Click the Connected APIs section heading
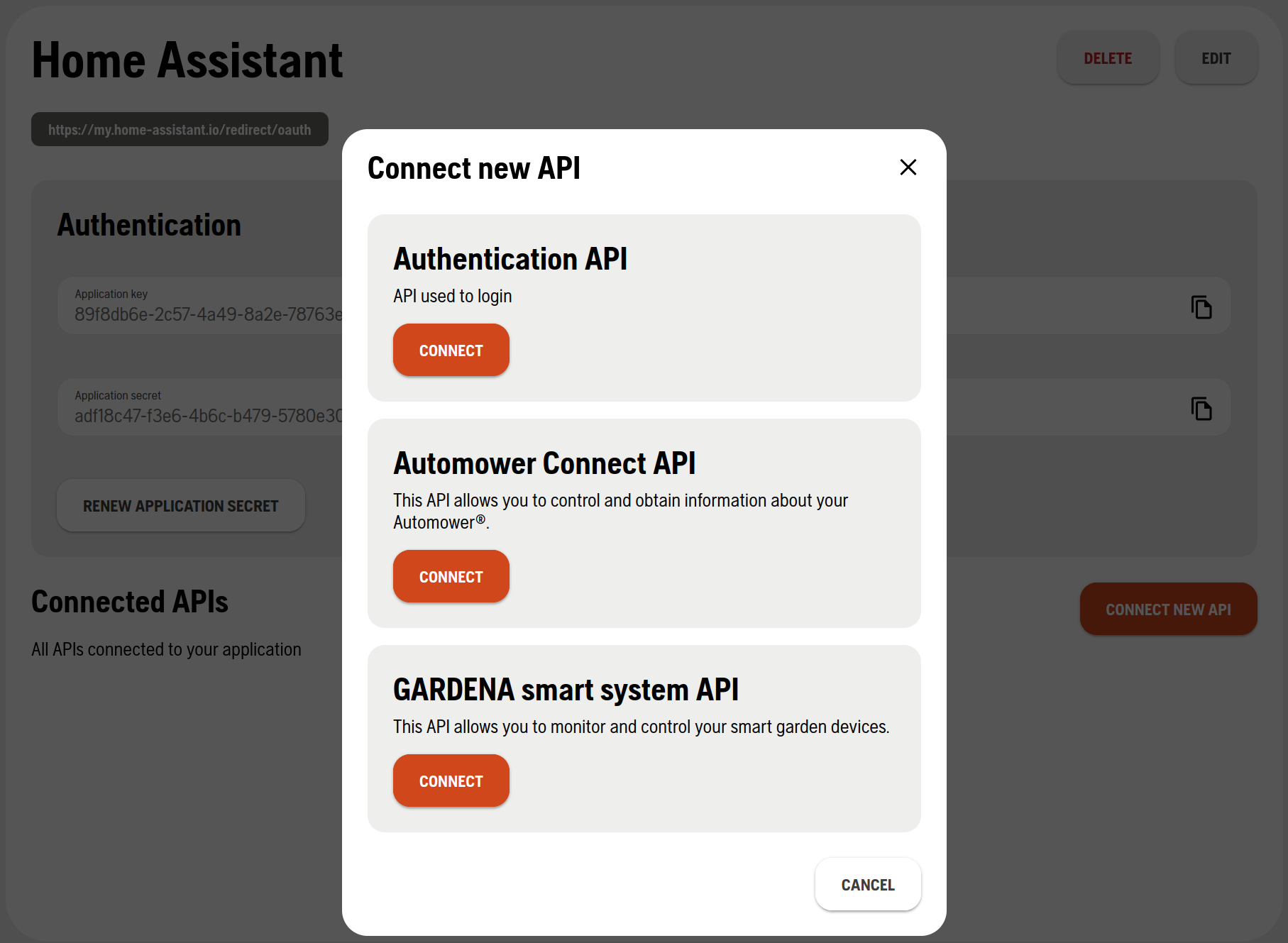1288x943 pixels. click(130, 602)
